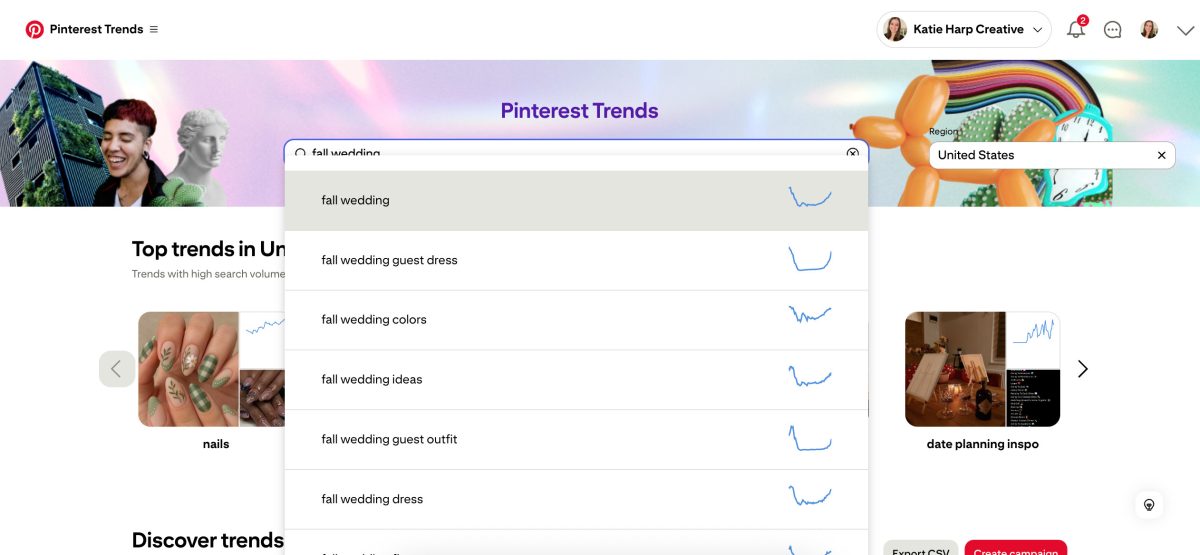Select the 'fall wedding guest dress' suggestion
Image resolution: width=1200 pixels, height=555 pixels.
point(576,260)
